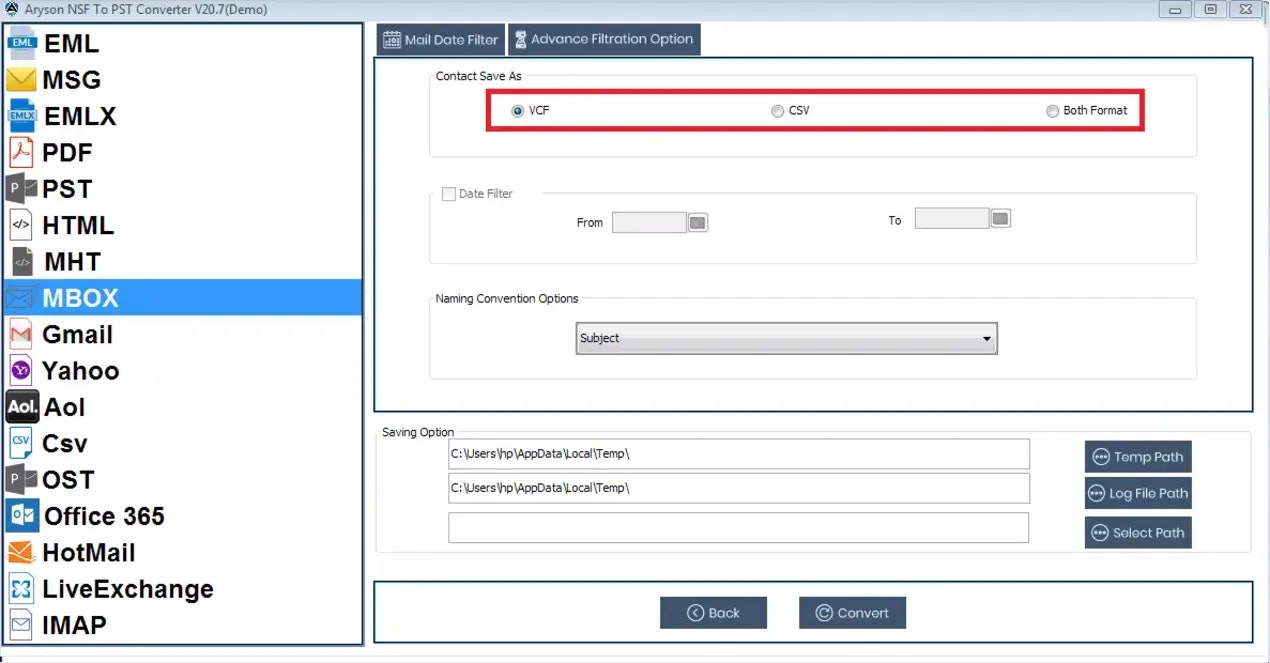Select the Yahoo label in list
The height and width of the screenshot is (663, 1270).
80,371
